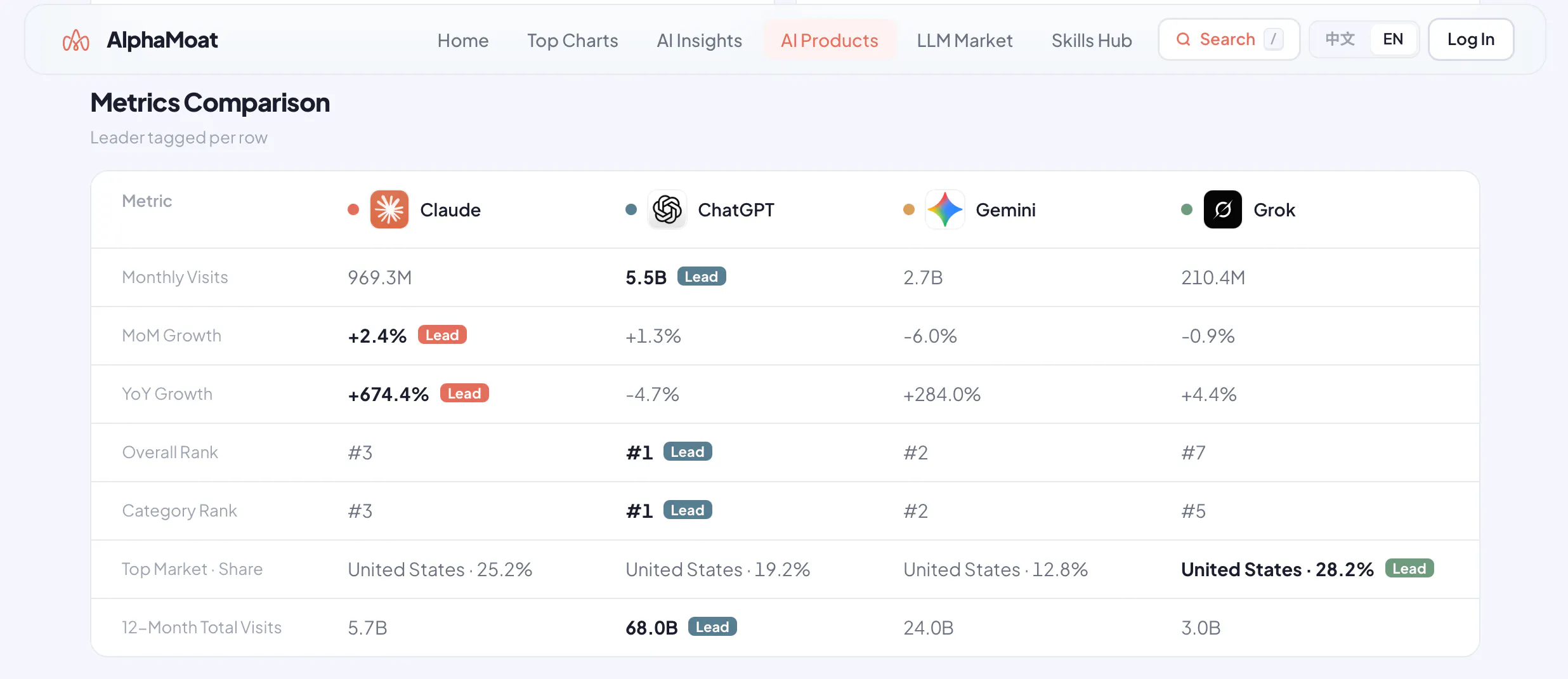1568x679 pixels.
Task: Click Grok's #7 overall rank value
Action: (1193, 452)
